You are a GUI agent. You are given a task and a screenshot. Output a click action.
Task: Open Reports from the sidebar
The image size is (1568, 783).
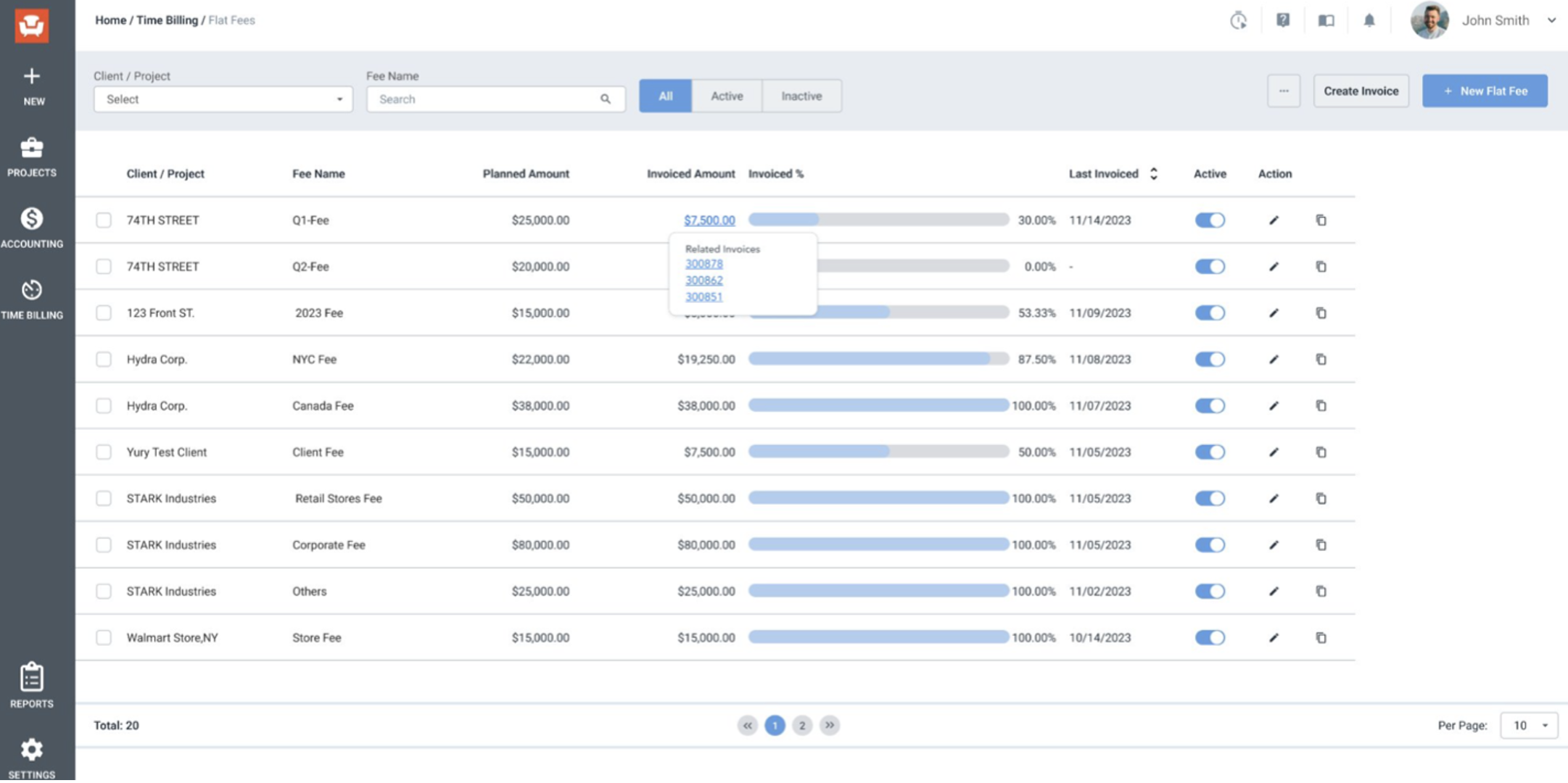[31, 685]
